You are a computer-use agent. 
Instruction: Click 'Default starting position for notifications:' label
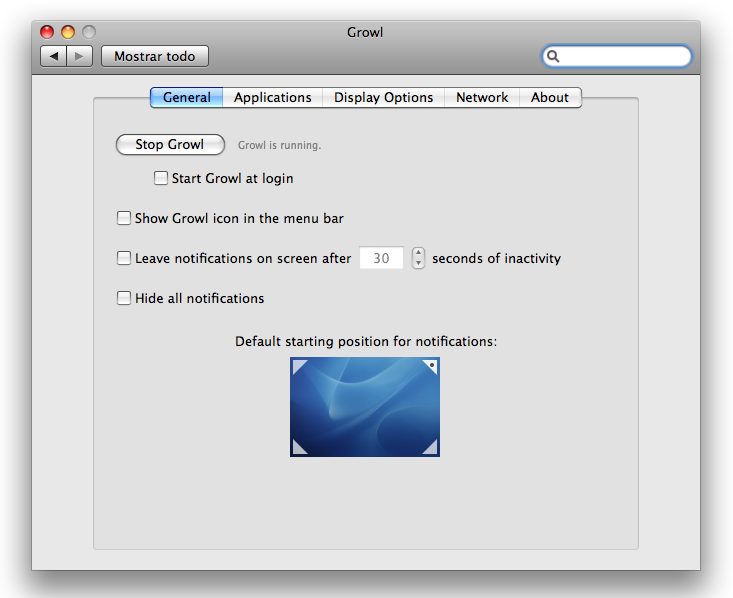tap(366, 341)
